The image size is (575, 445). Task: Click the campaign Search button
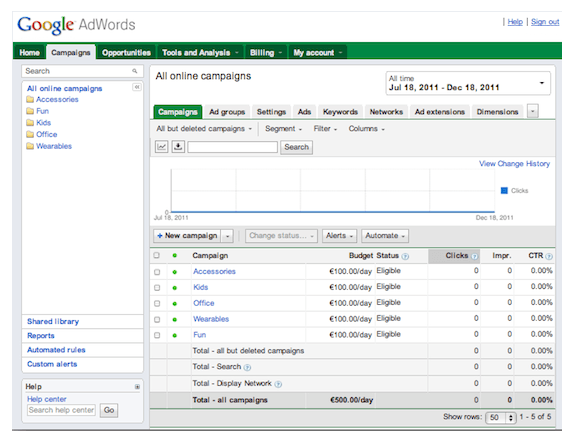[x=296, y=147]
